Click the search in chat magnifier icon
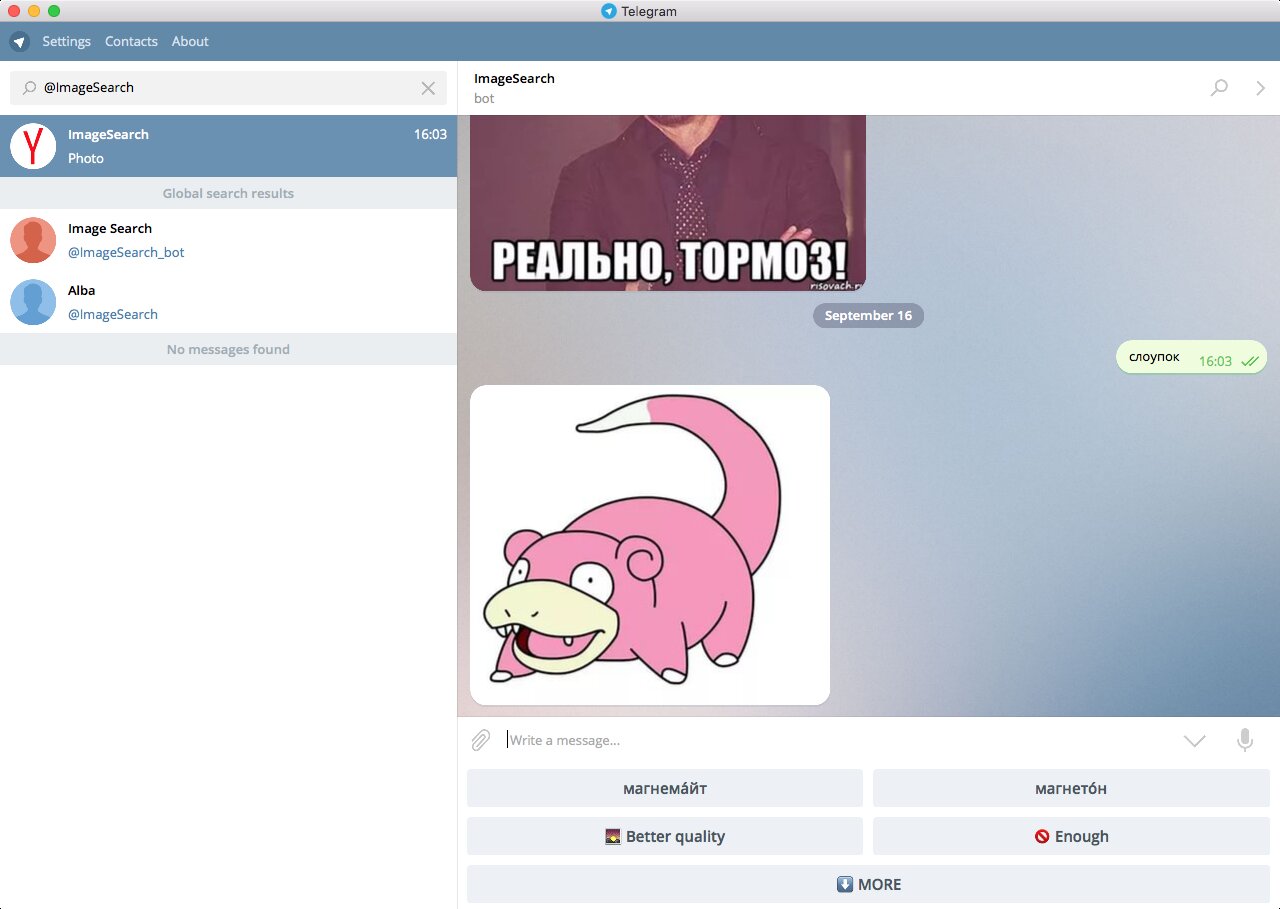 click(x=1219, y=88)
